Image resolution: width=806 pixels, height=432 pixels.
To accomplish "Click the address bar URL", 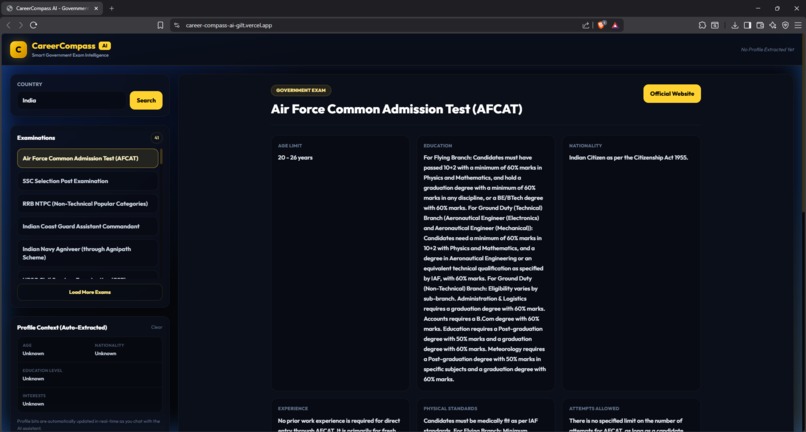I will pyautogui.click(x=229, y=25).
